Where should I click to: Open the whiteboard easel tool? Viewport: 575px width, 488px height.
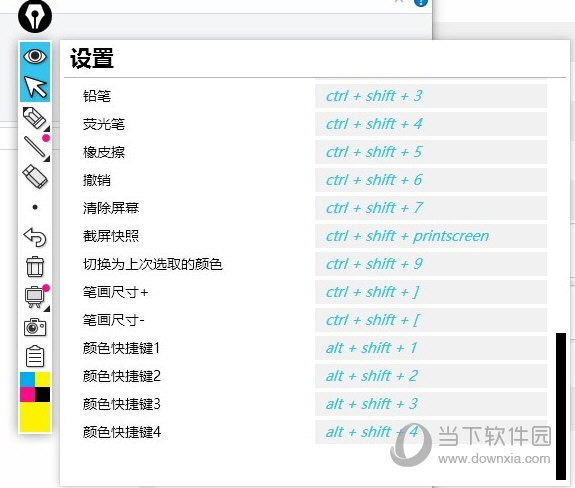pos(34,297)
